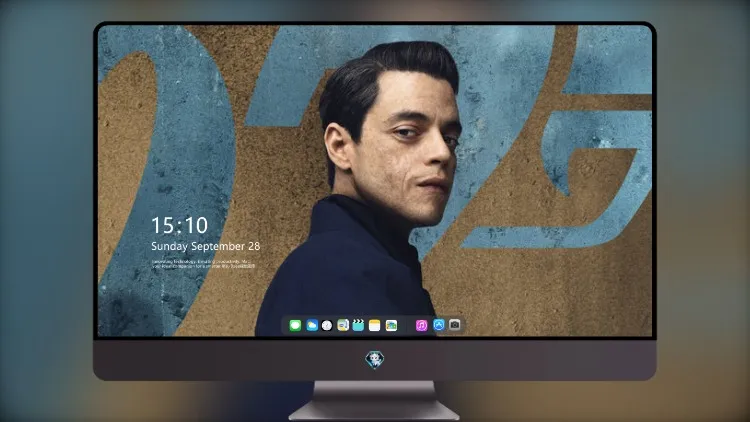Open the yellow Notes app in dock
This screenshot has width=750, height=422.
click(x=375, y=326)
